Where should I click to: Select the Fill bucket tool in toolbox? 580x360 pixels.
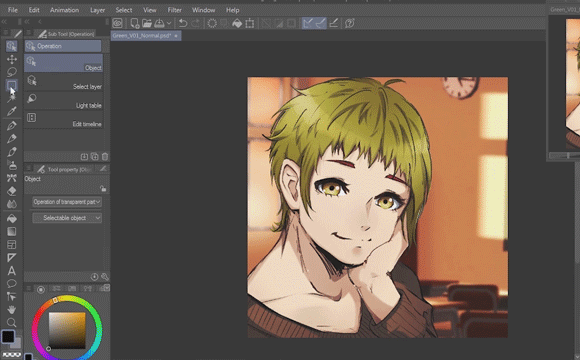point(11,218)
